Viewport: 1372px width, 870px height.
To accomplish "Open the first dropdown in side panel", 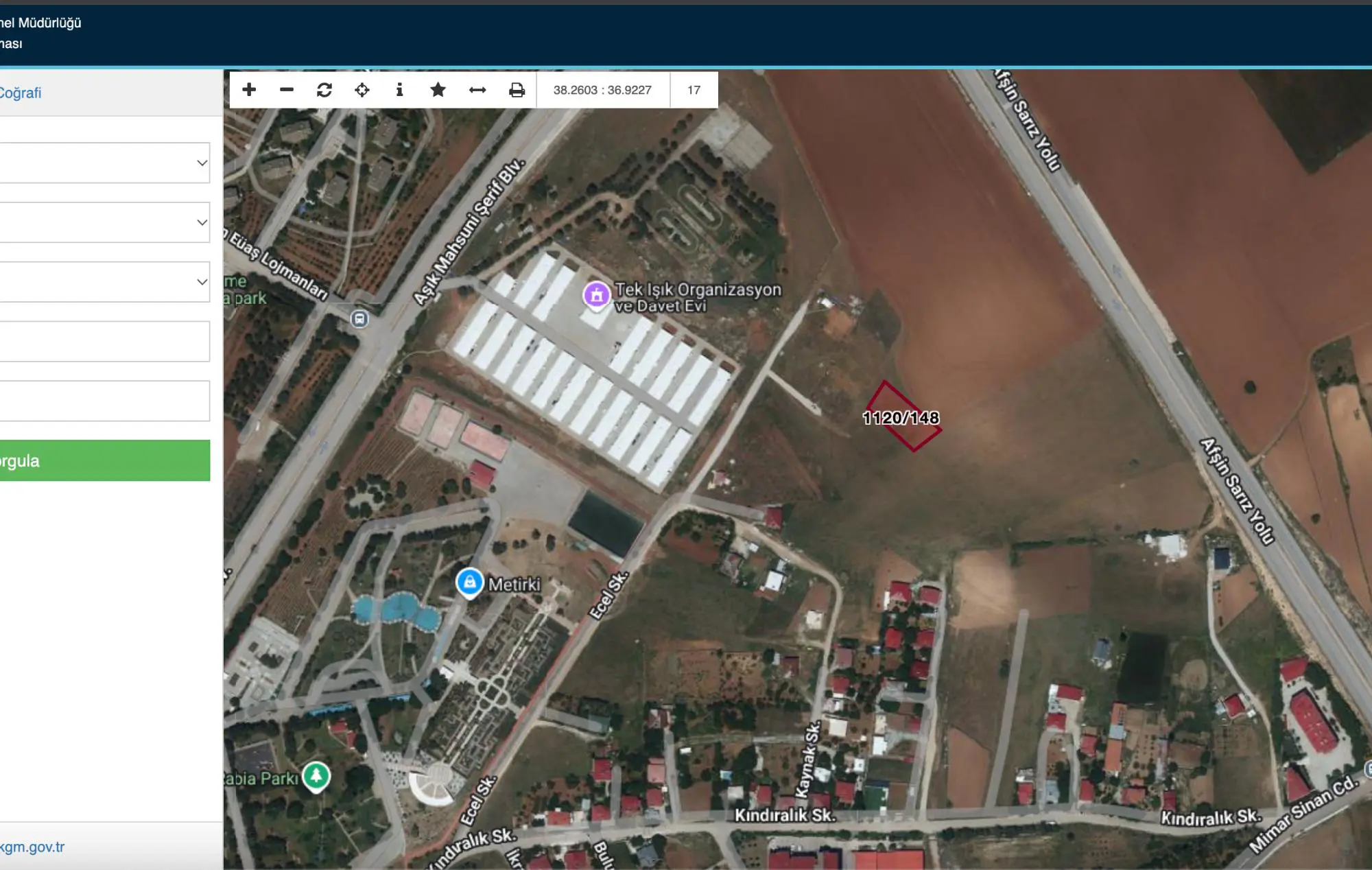I will 104,163.
